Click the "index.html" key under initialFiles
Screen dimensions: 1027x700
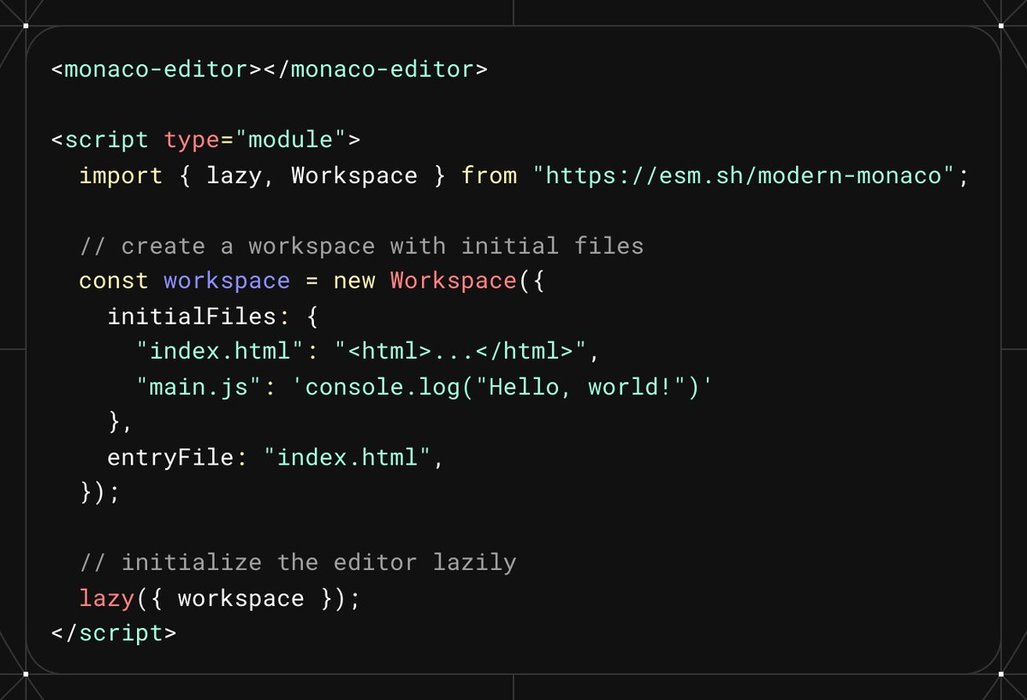tap(220, 351)
